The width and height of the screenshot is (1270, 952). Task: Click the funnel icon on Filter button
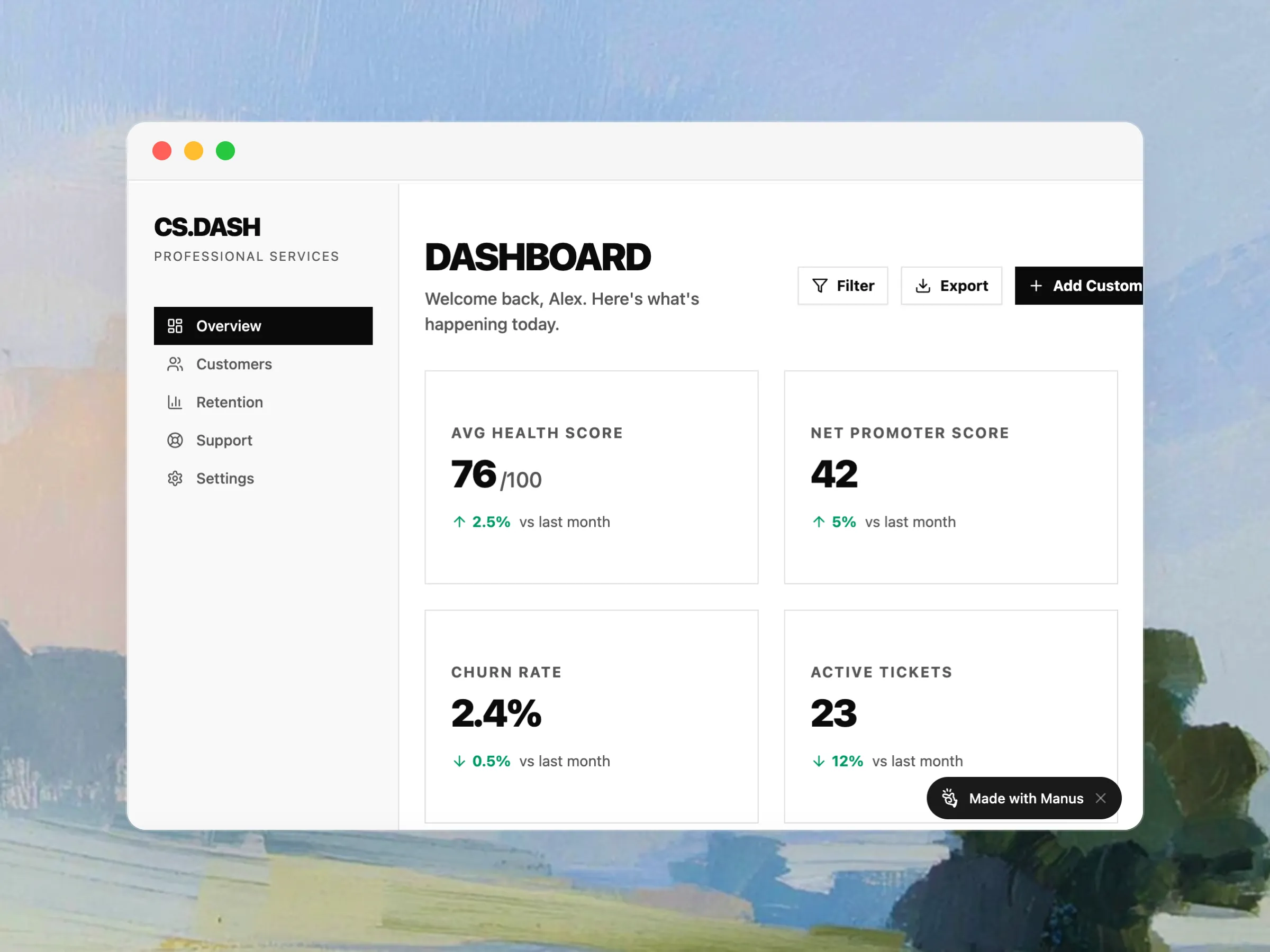(x=820, y=286)
